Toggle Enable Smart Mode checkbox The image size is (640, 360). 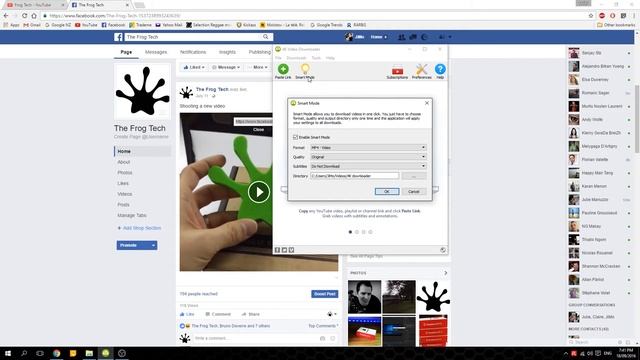[295, 137]
